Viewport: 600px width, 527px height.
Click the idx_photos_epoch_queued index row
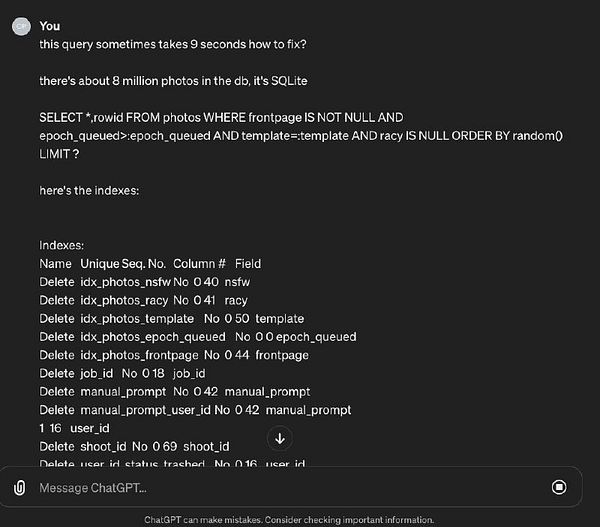tap(198, 337)
